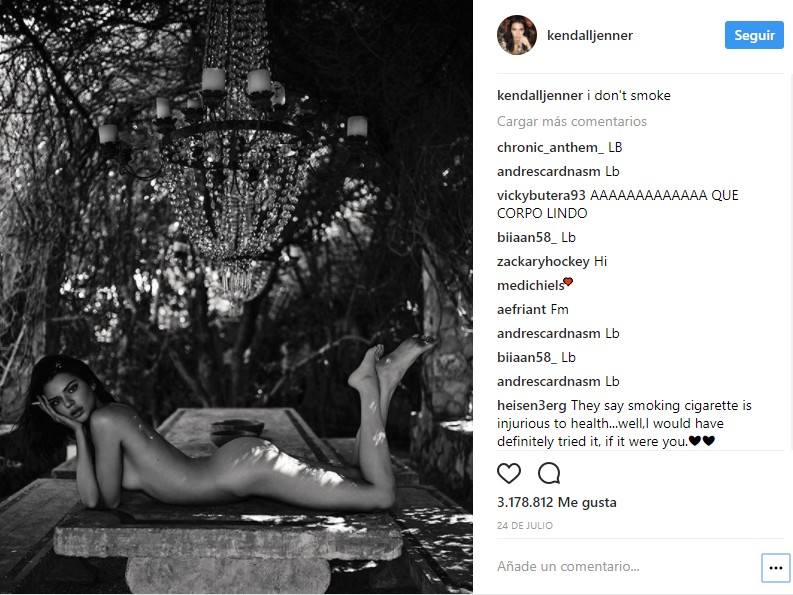
Task: Open the 24 DE JULIO post date
Action: (525, 526)
